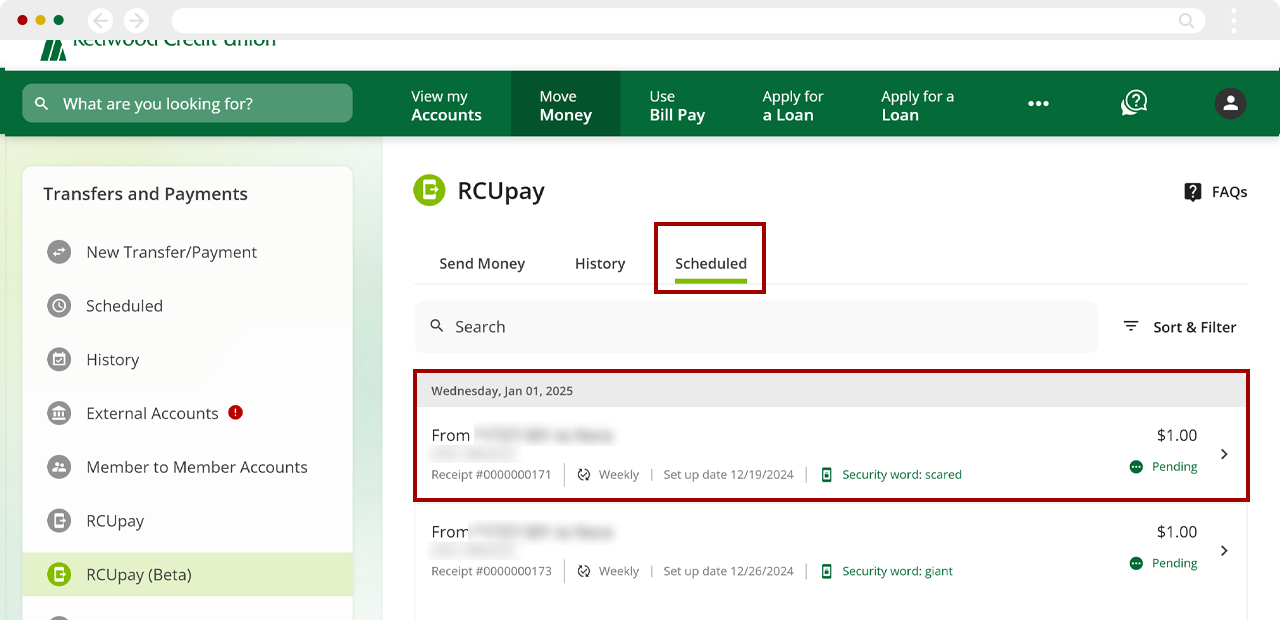This screenshot has width=1280, height=620.
Task: Click 'Security word: scared' text
Action: pos(902,475)
